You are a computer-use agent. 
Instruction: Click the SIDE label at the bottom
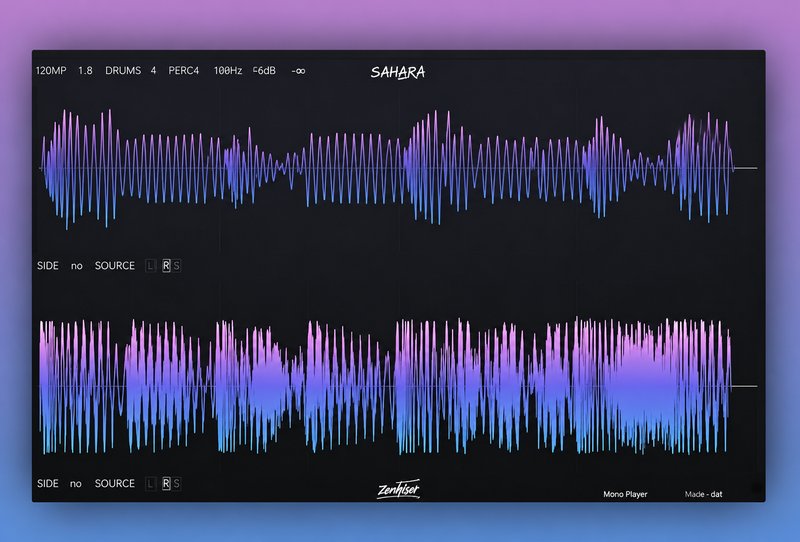[47, 483]
